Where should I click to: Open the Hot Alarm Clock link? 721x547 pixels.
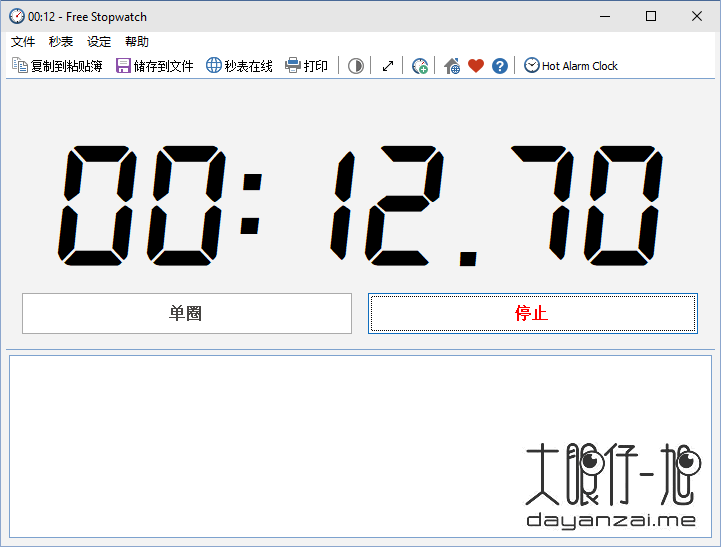point(571,66)
